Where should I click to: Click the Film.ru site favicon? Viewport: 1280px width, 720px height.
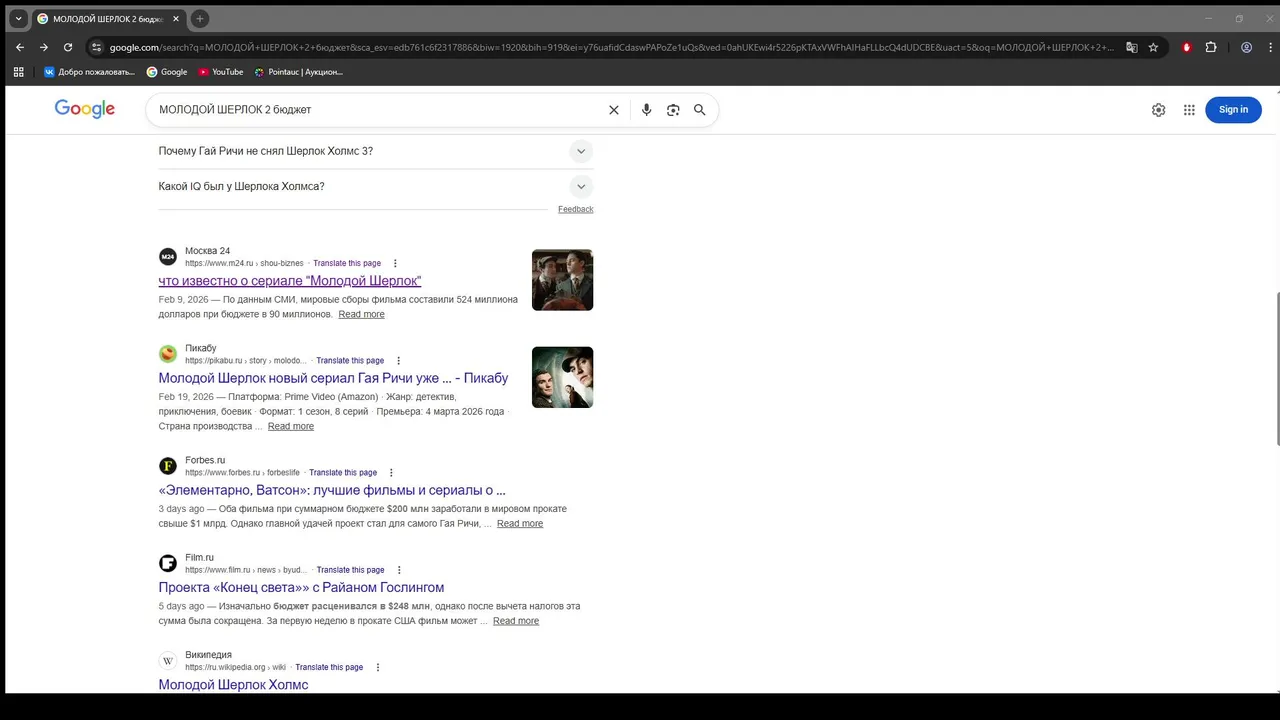(x=168, y=564)
